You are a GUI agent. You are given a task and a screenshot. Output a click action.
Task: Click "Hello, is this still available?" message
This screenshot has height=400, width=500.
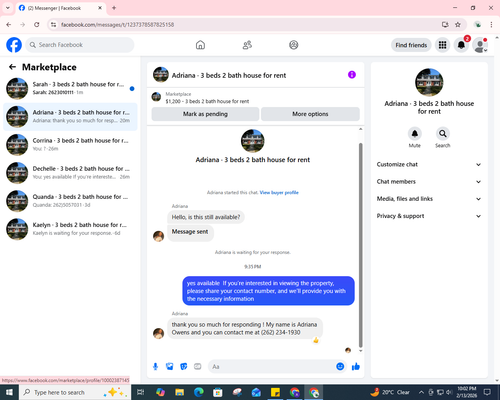click(x=206, y=217)
